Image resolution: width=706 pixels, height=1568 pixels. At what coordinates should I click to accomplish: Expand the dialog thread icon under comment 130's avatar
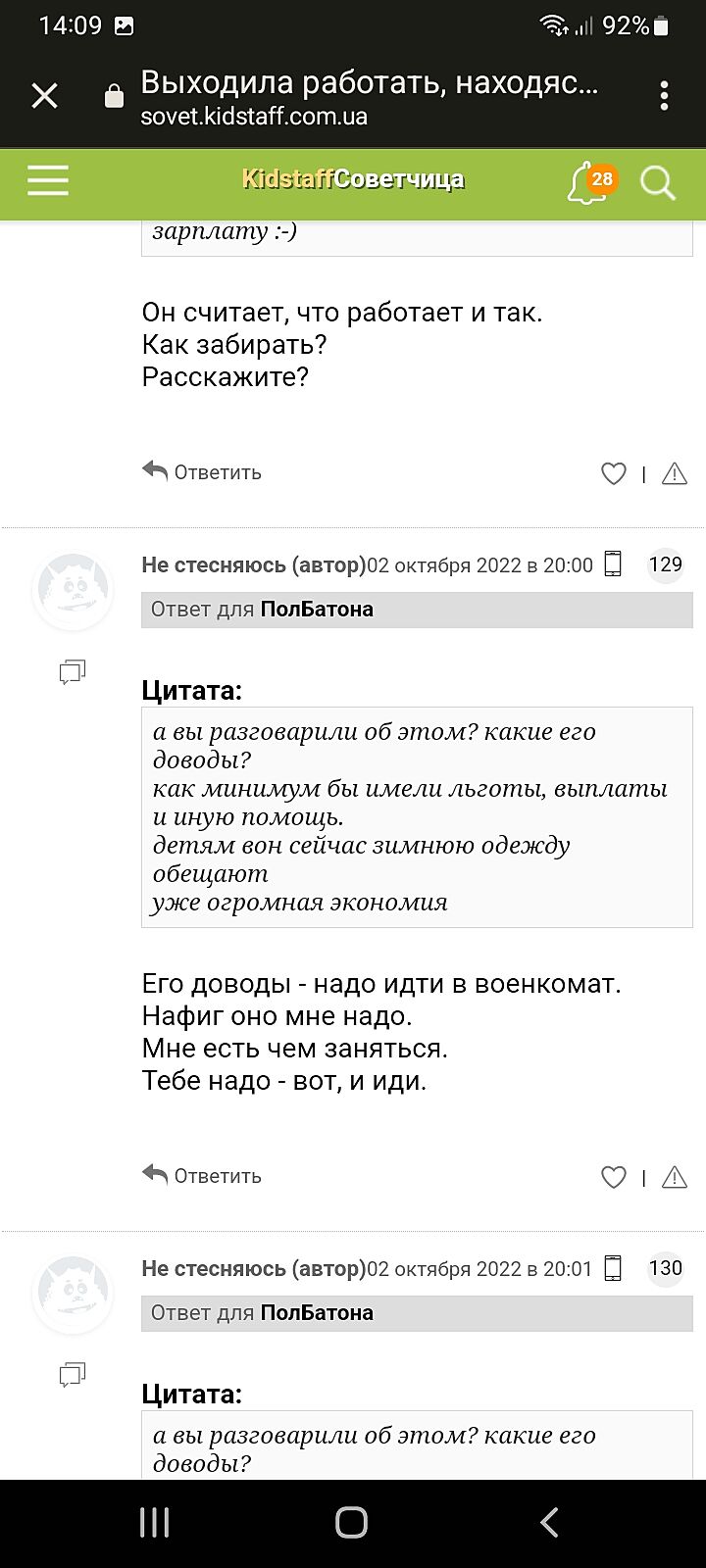pos(73,1375)
